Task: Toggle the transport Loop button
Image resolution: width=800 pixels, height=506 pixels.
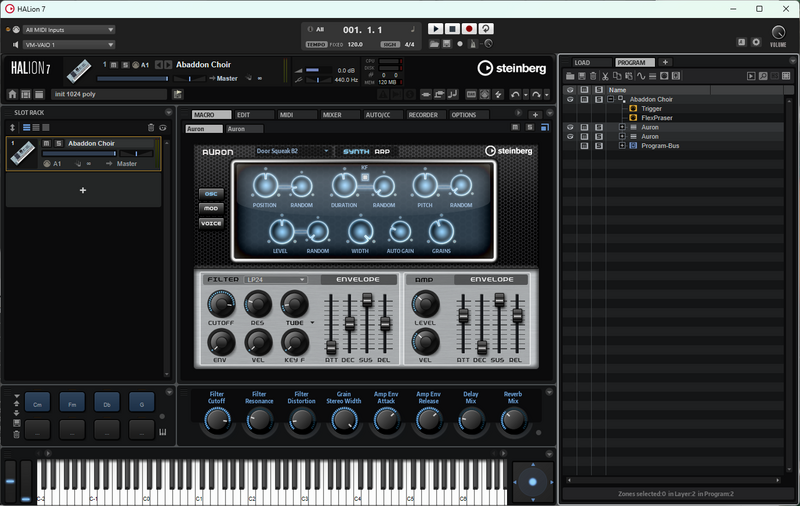Action: tap(486, 29)
